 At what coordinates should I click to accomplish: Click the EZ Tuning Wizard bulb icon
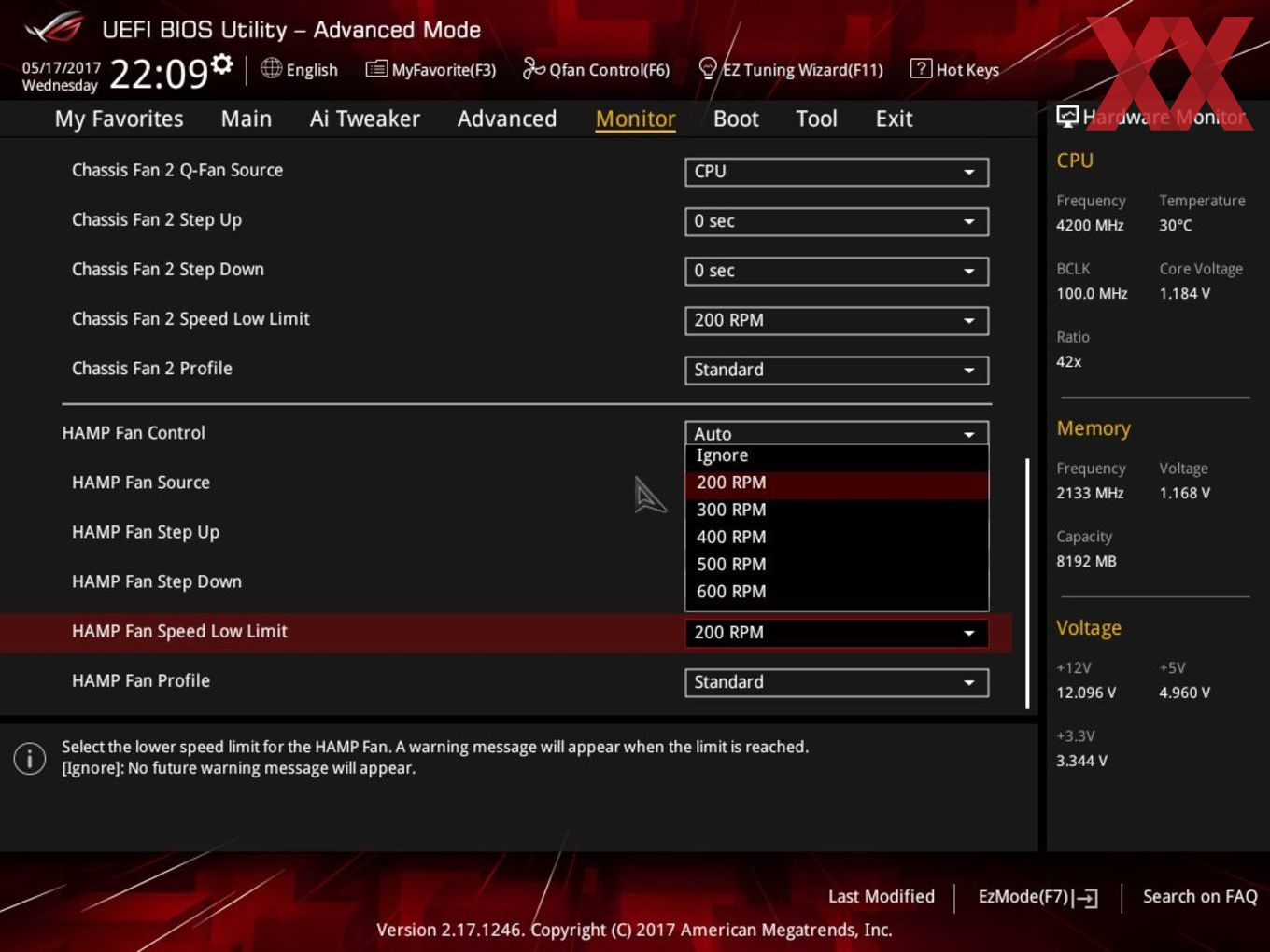tap(708, 68)
